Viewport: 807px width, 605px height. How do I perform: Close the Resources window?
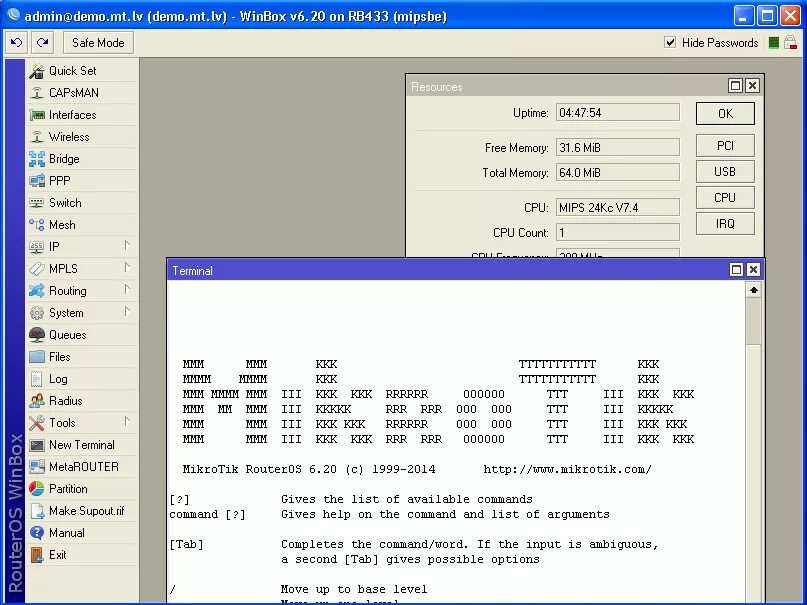pos(752,86)
